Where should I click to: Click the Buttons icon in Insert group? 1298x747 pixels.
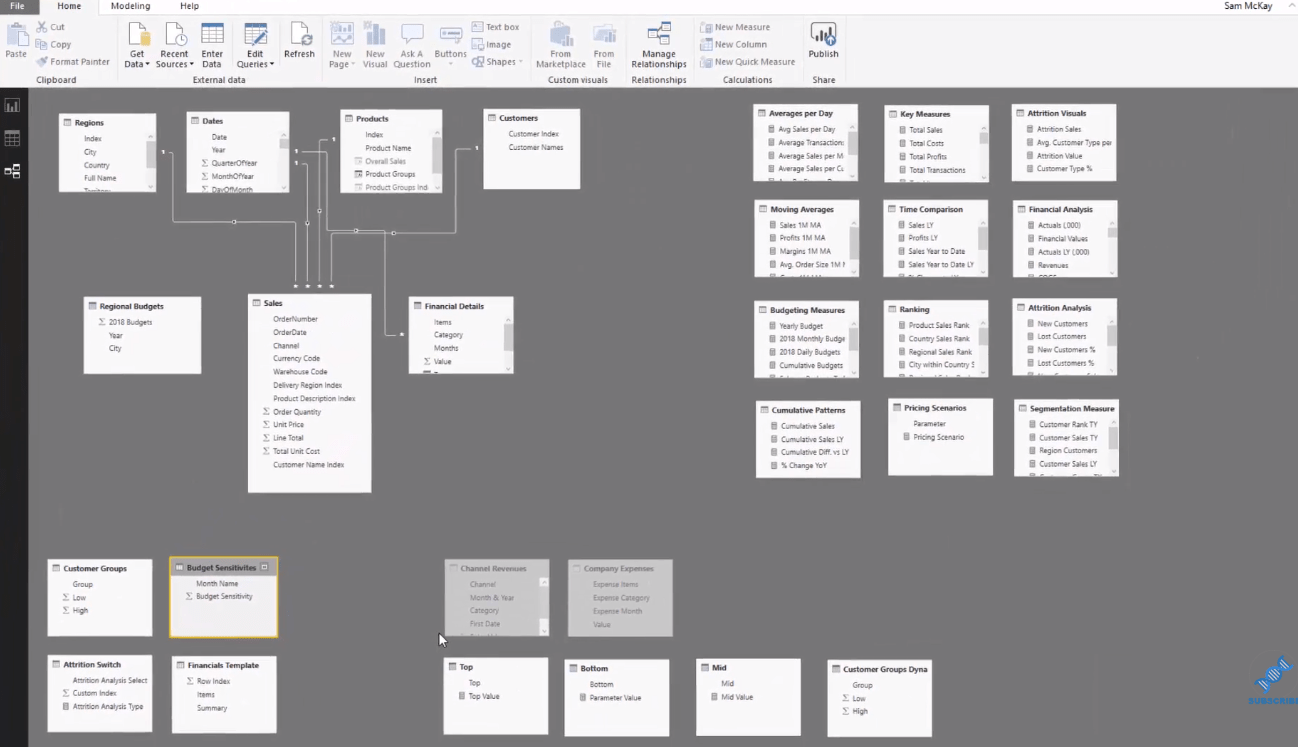[x=450, y=36]
